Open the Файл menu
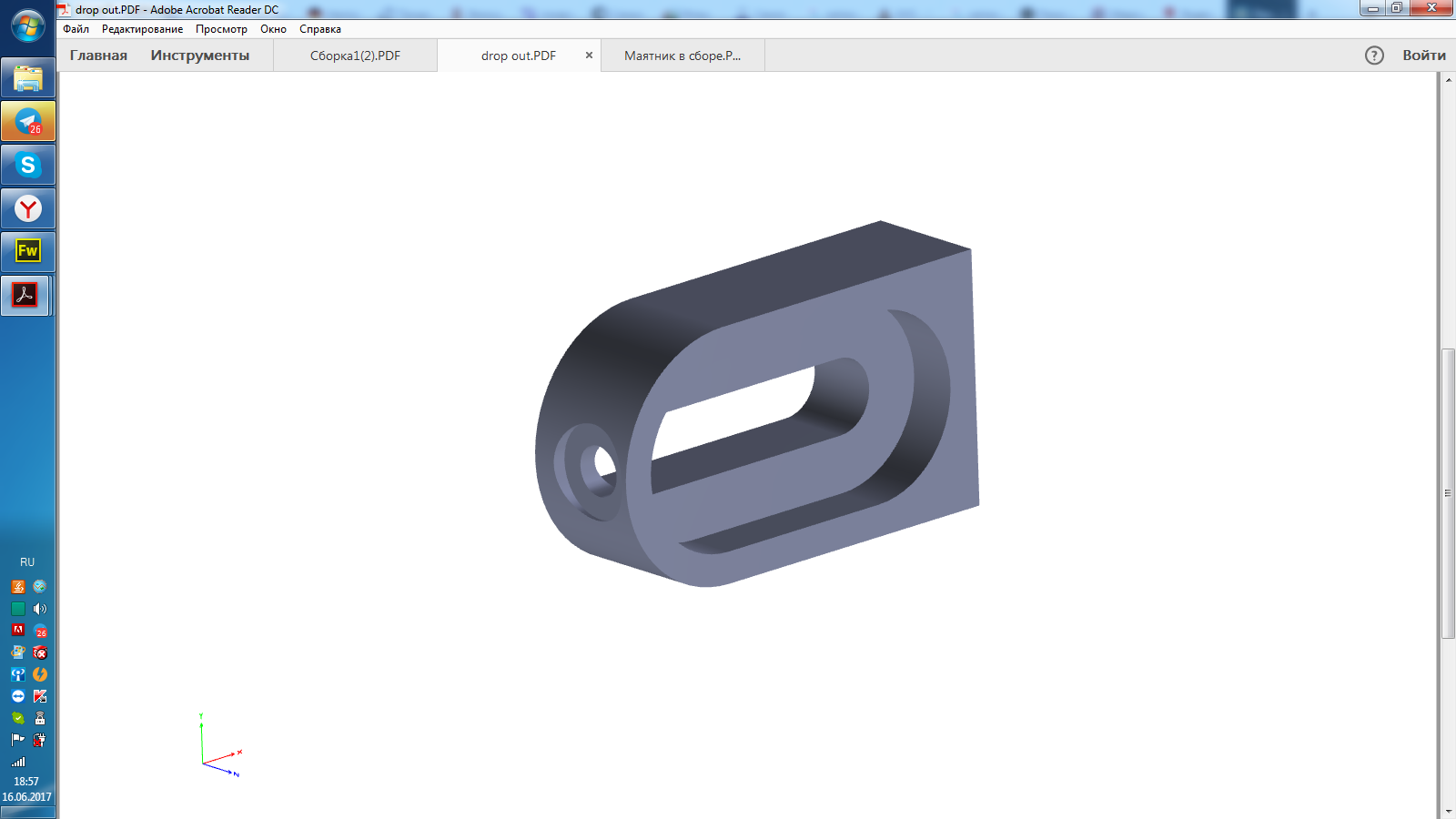1456x819 pixels. coord(76,29)
